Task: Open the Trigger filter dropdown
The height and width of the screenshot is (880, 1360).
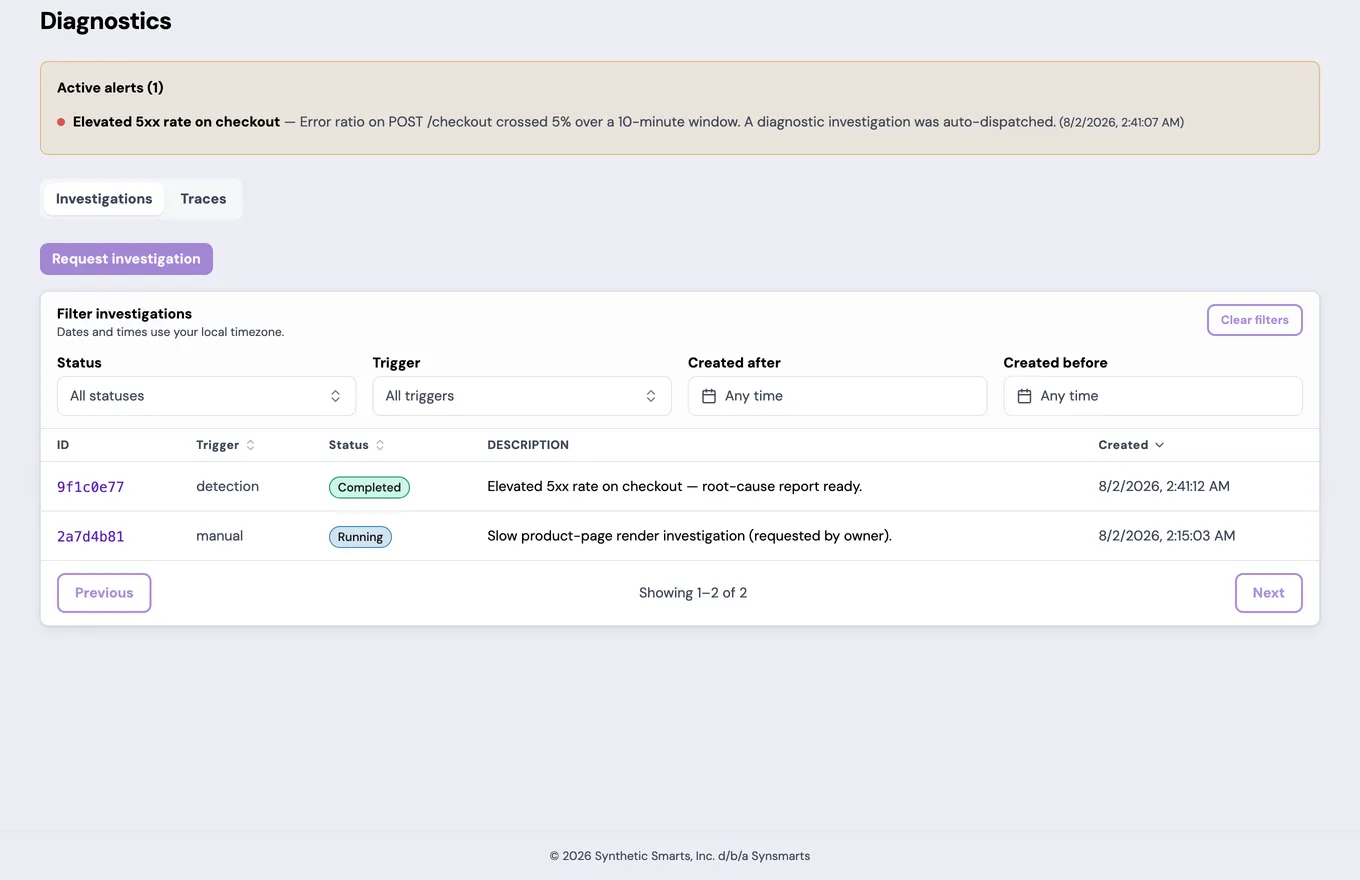Action: [x=522, y=396]
